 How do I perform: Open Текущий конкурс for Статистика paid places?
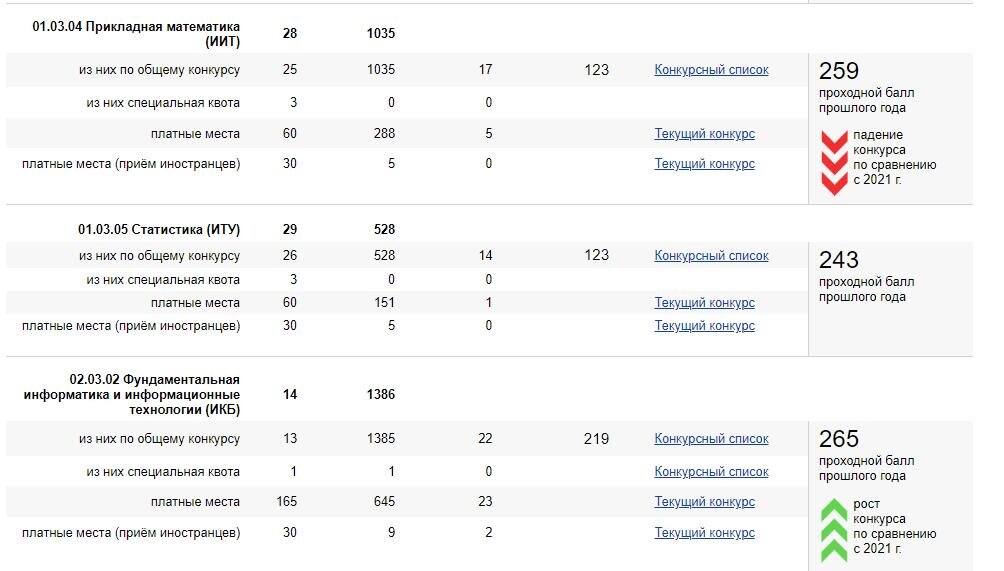click(x=704, y=303)
